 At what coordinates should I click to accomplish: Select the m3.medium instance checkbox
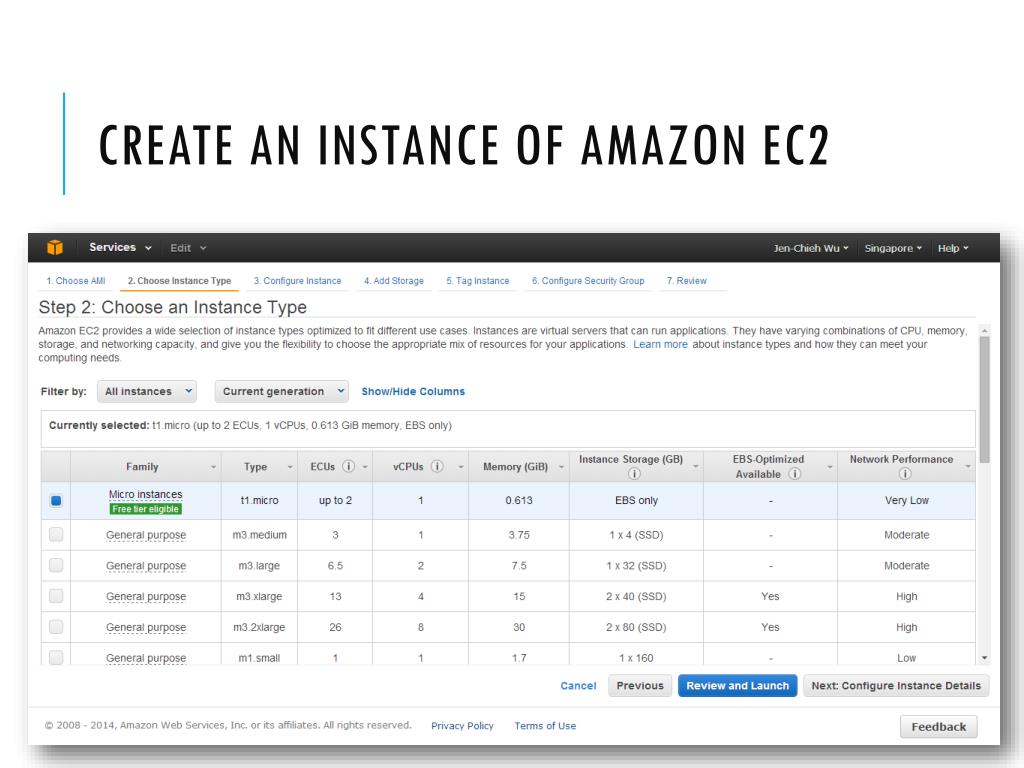56,534
